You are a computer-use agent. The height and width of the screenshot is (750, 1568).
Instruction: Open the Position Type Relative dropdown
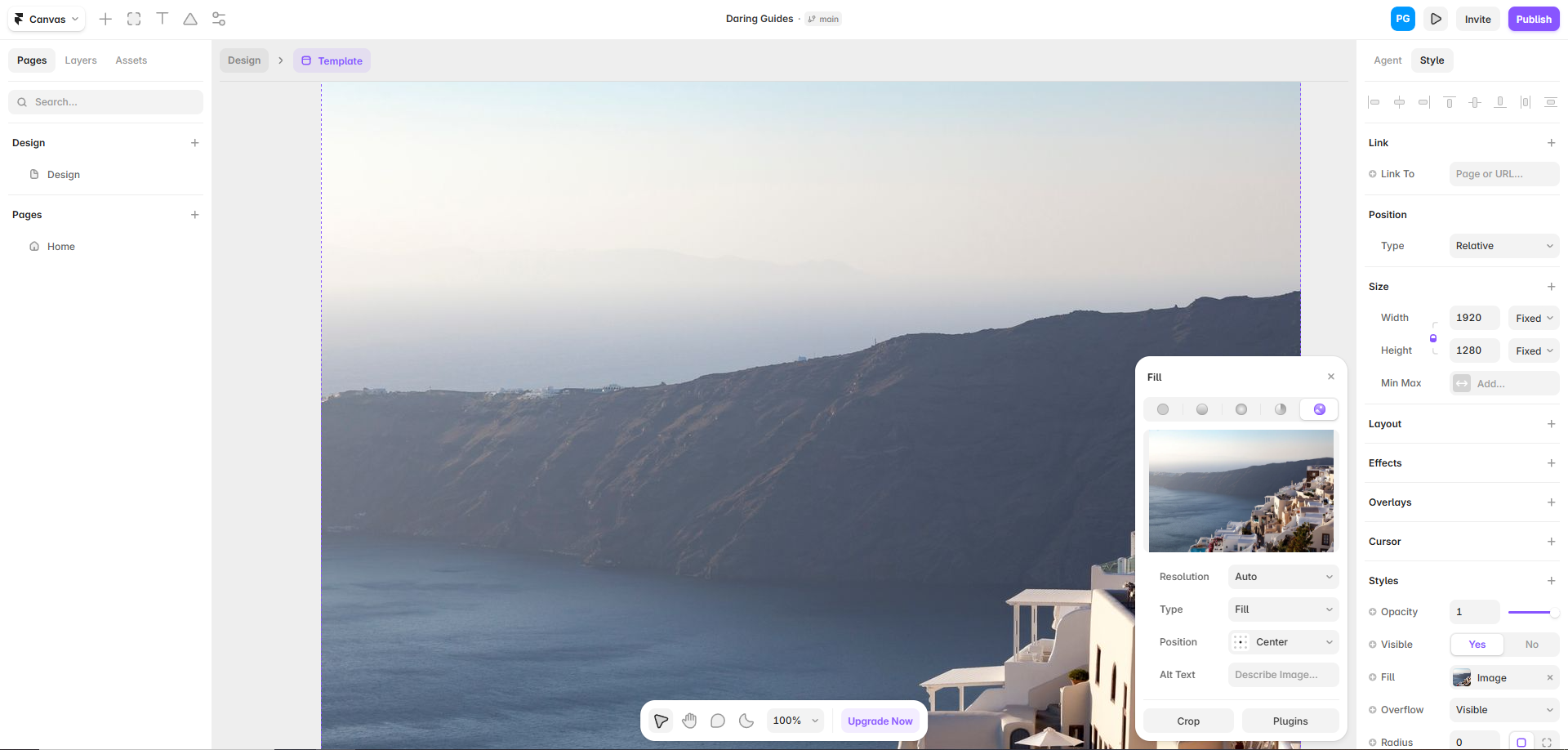[1504, 246]
